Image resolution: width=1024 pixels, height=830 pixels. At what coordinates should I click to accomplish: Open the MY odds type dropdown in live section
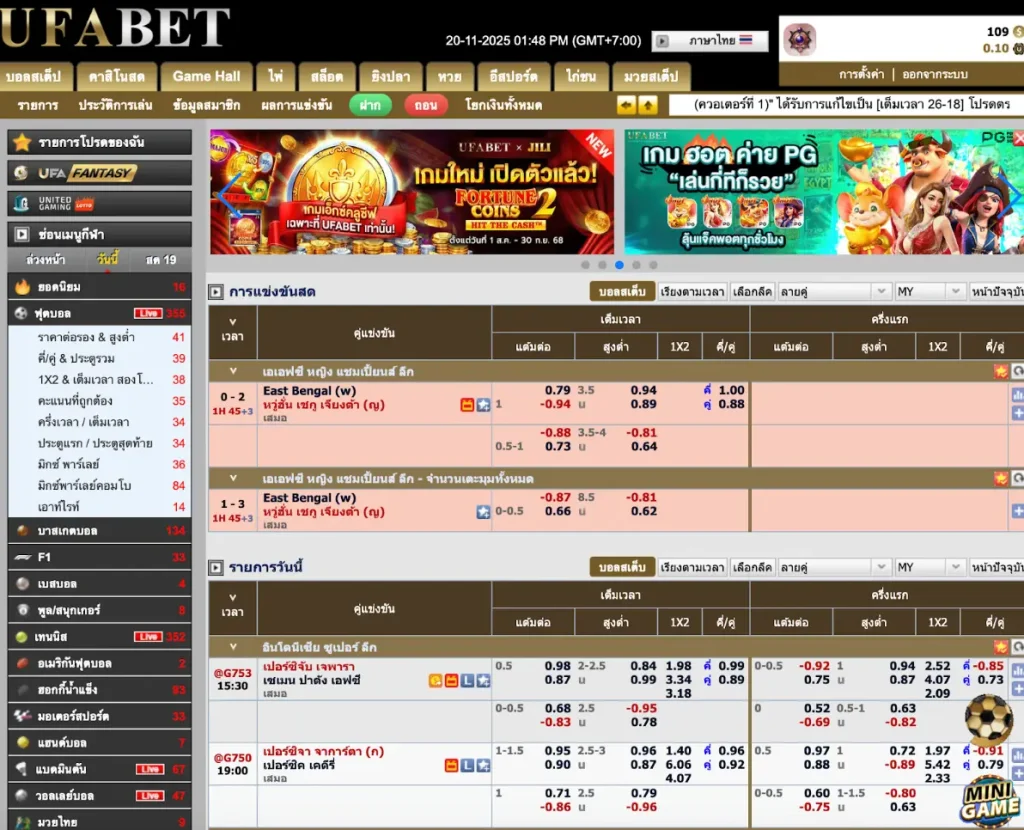pyautogui.click(x=930, y=292)
